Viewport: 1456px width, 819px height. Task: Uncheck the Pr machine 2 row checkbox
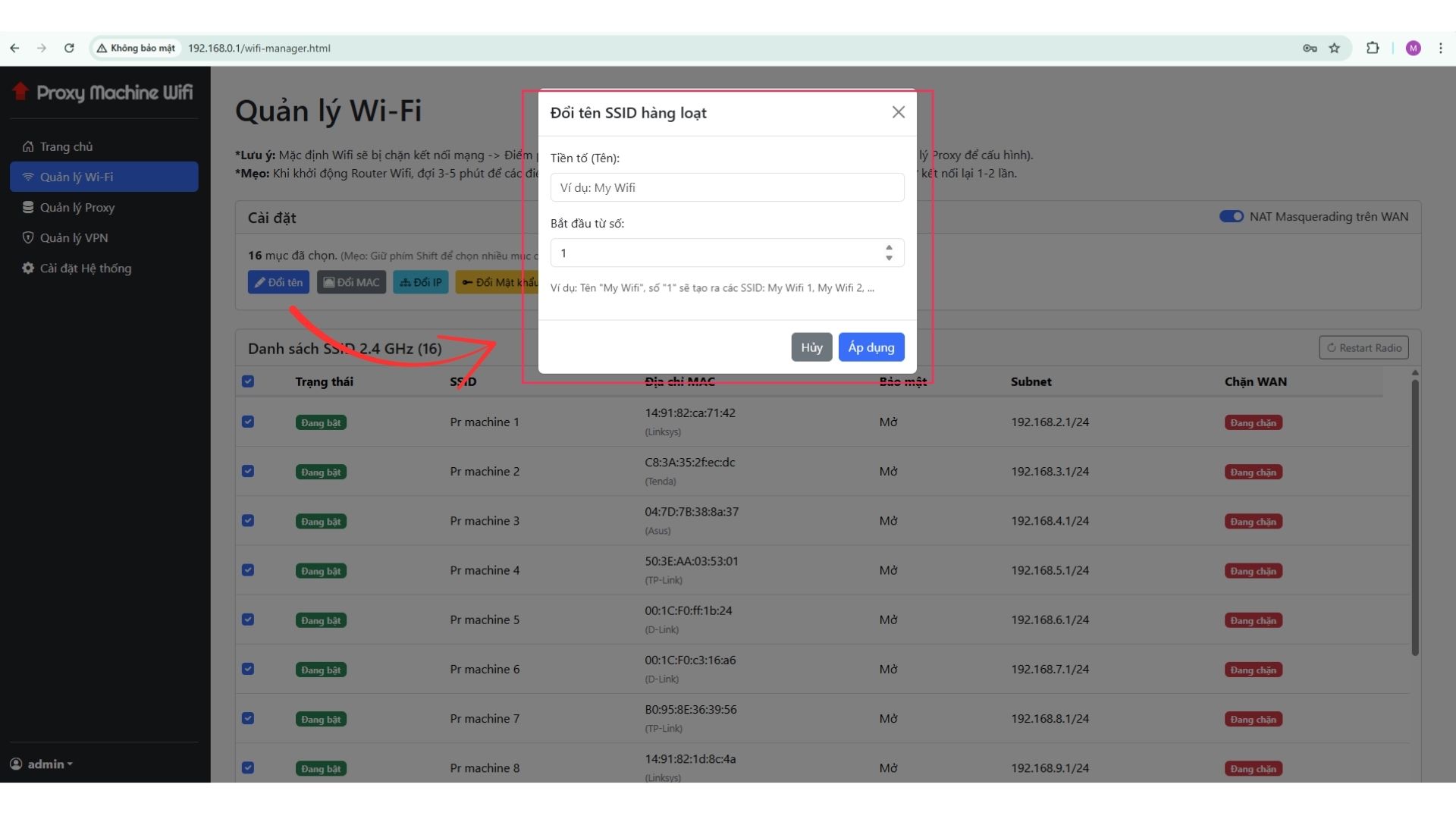pos(248,471)
